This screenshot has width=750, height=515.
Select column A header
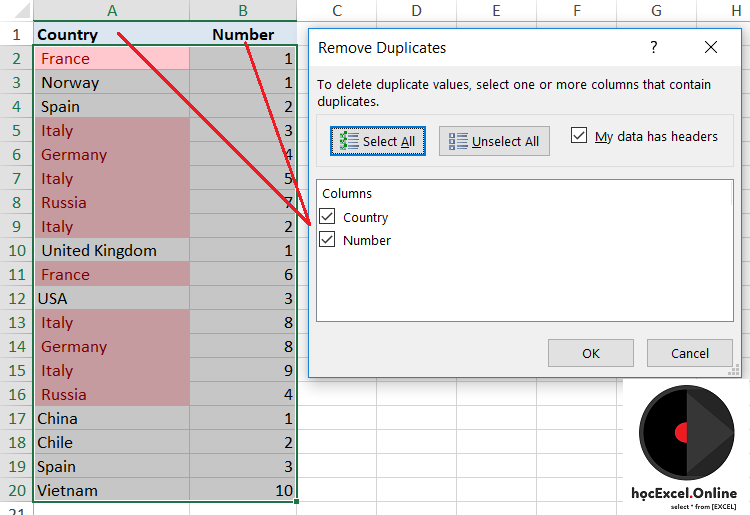coord(111,10)
